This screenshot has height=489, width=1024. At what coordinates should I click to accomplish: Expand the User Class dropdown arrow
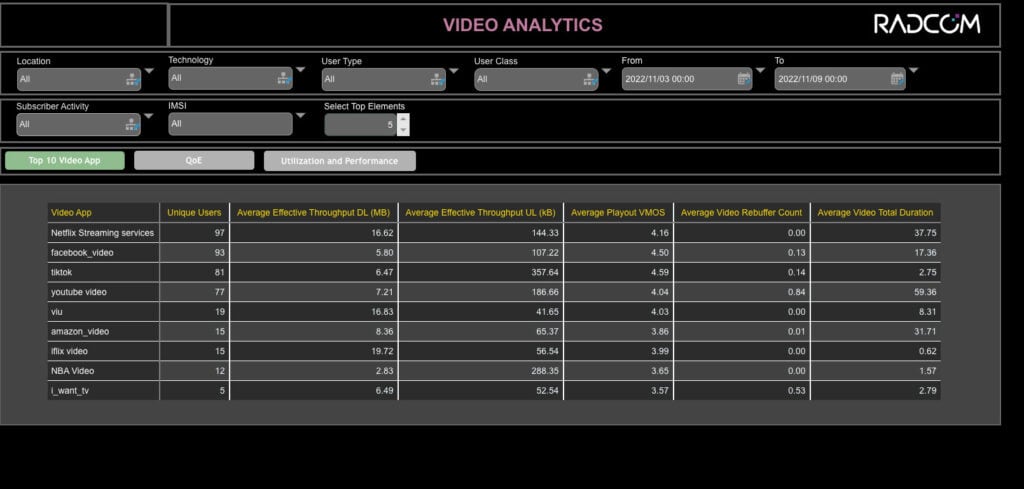[606, 71]
